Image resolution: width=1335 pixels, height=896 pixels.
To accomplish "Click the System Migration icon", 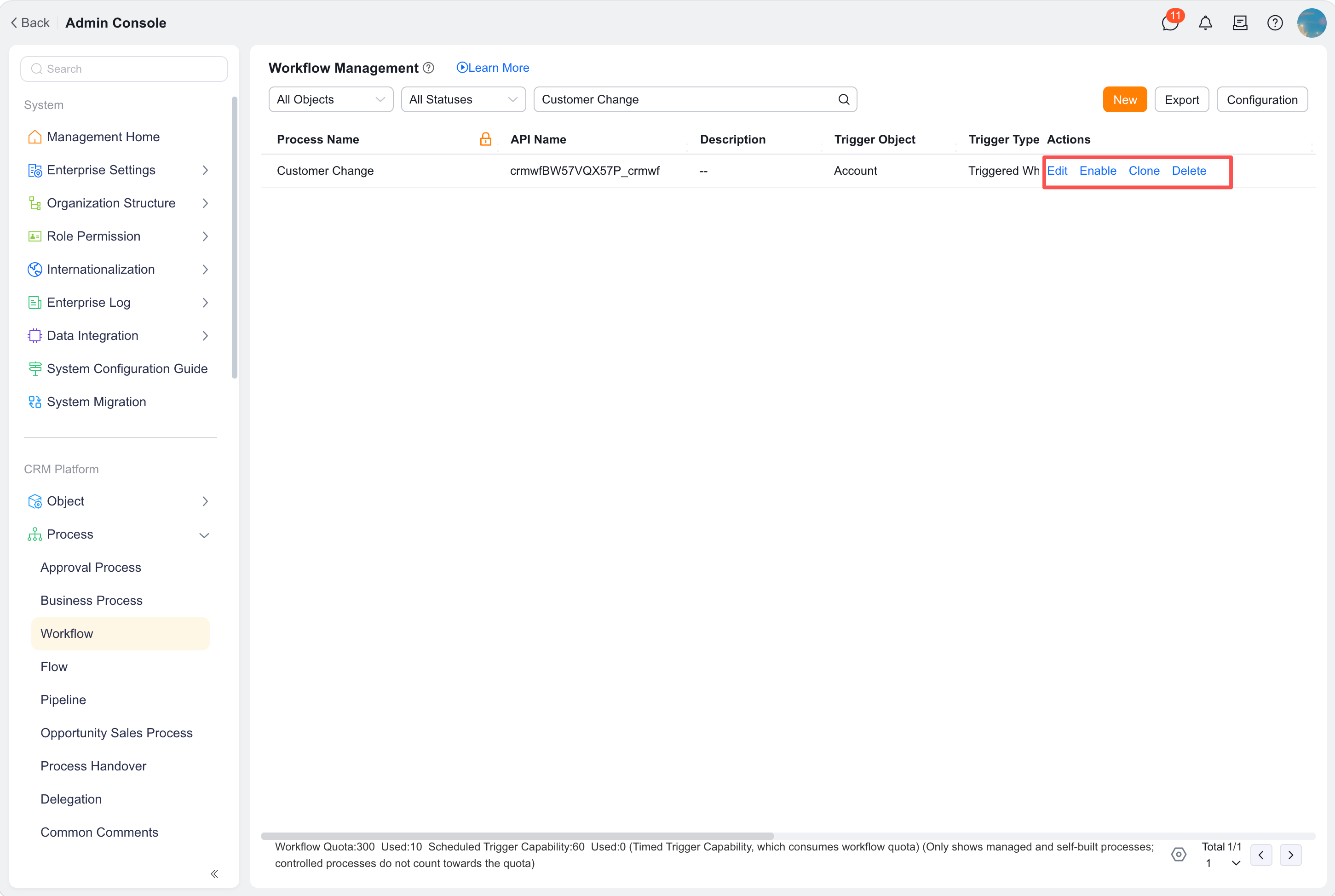I will point(35,402).
